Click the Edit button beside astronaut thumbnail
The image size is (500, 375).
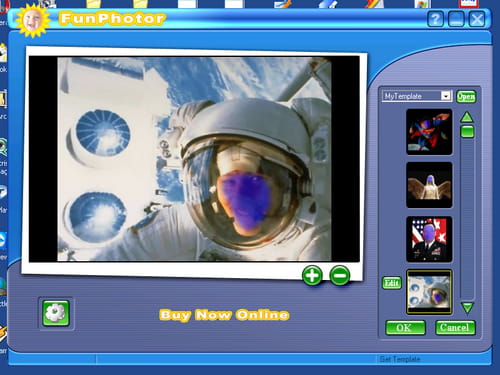coord(392,283)
